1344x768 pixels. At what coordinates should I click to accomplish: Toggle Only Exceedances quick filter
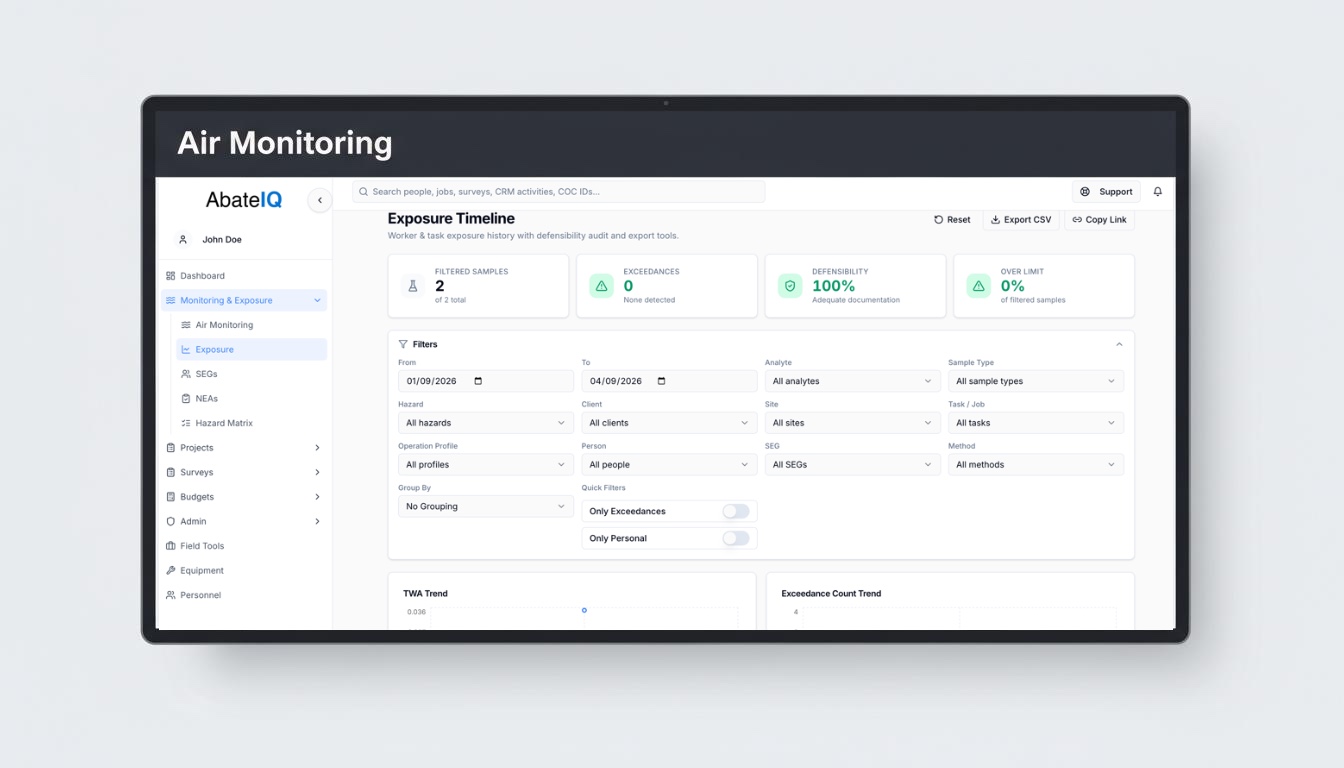pyautogui.click(x=736, y=511)
